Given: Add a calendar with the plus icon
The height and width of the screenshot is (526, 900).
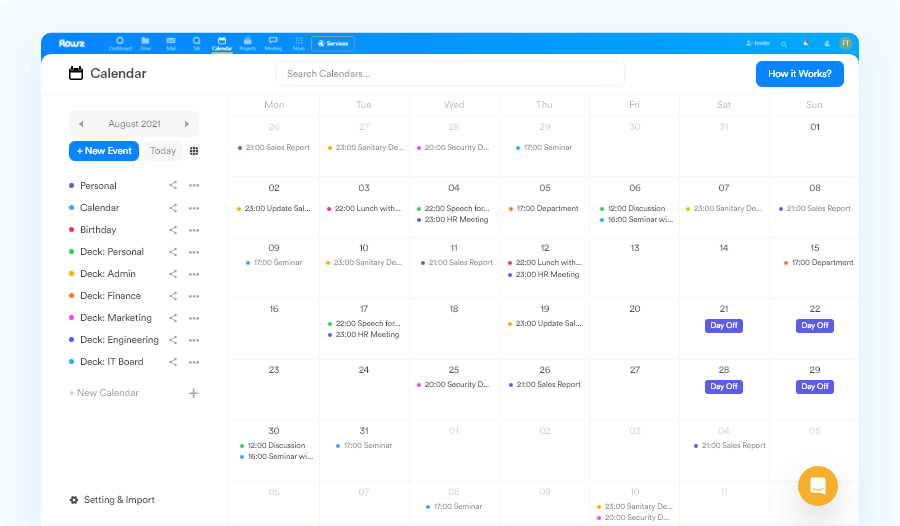Looking at the screenshot, I should 193,393.
